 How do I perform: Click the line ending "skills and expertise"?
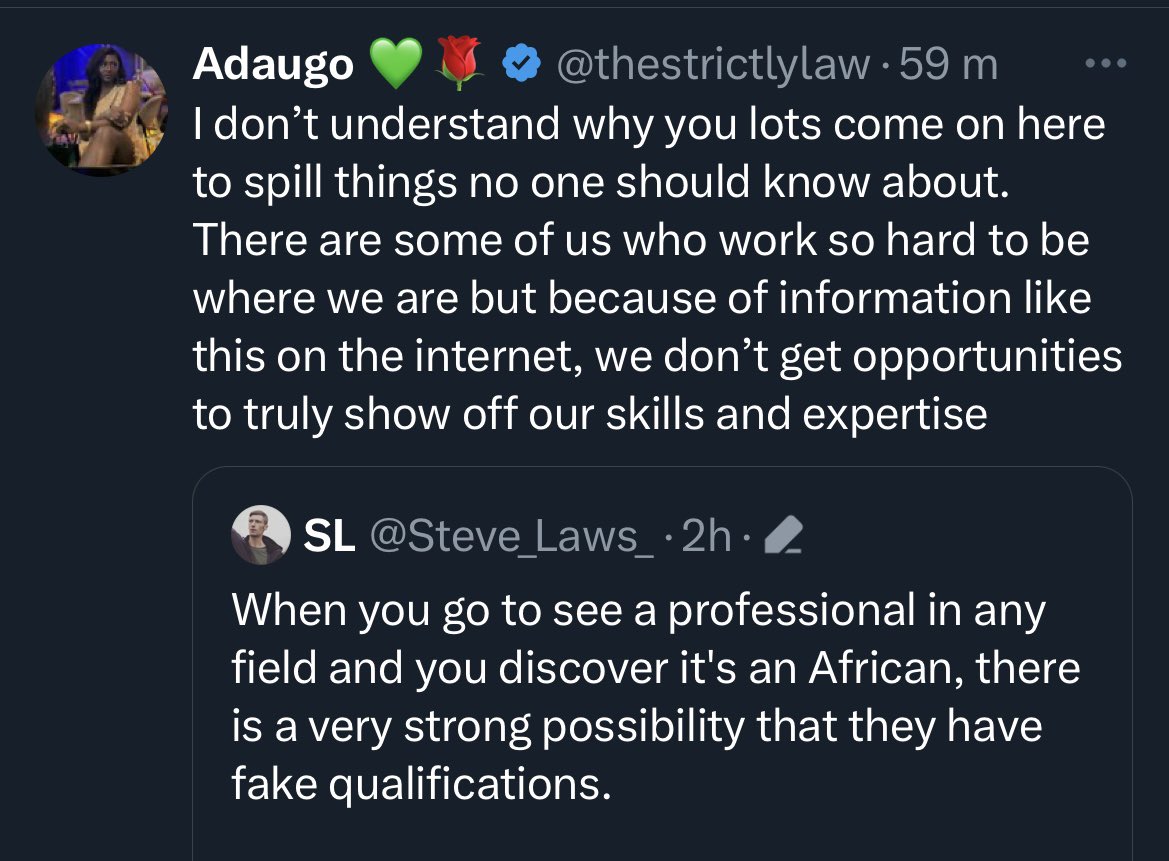(x=590, y=414)
